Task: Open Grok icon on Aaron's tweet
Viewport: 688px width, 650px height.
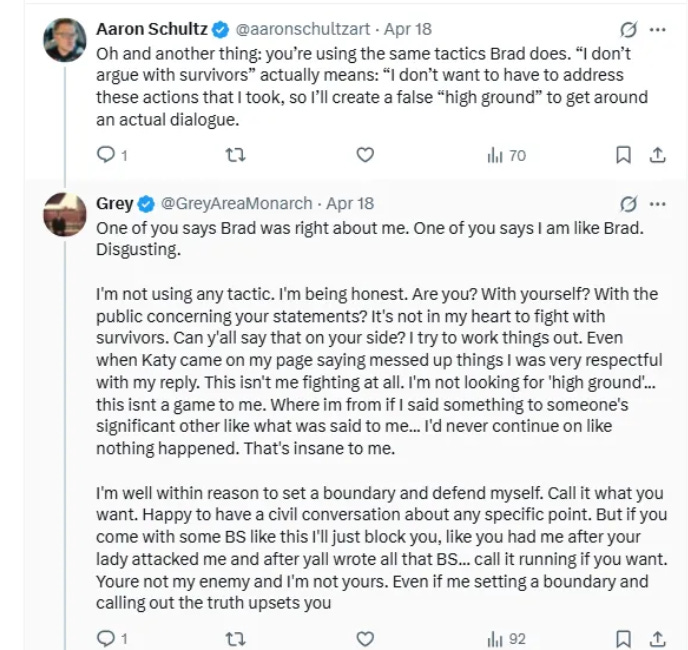Action: tap(629, 30)
